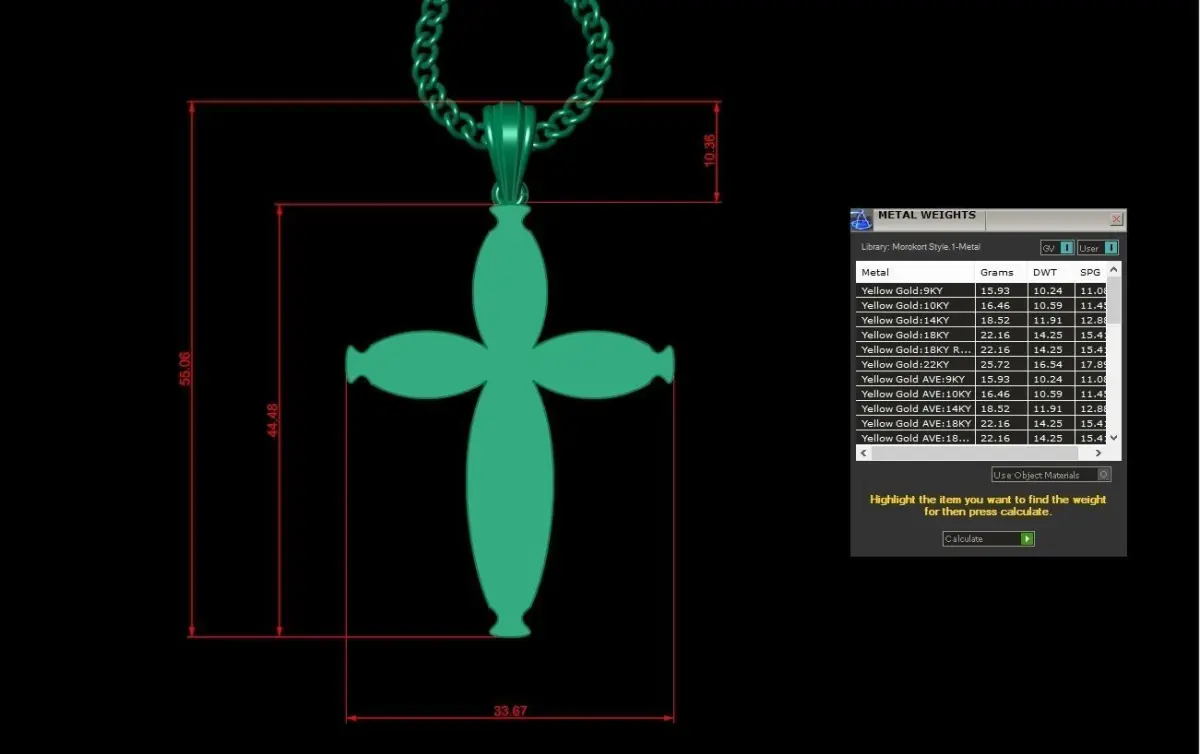Sort by the Metal column header
Viewport: 1200px width, 754px height.
coord(915,272)
